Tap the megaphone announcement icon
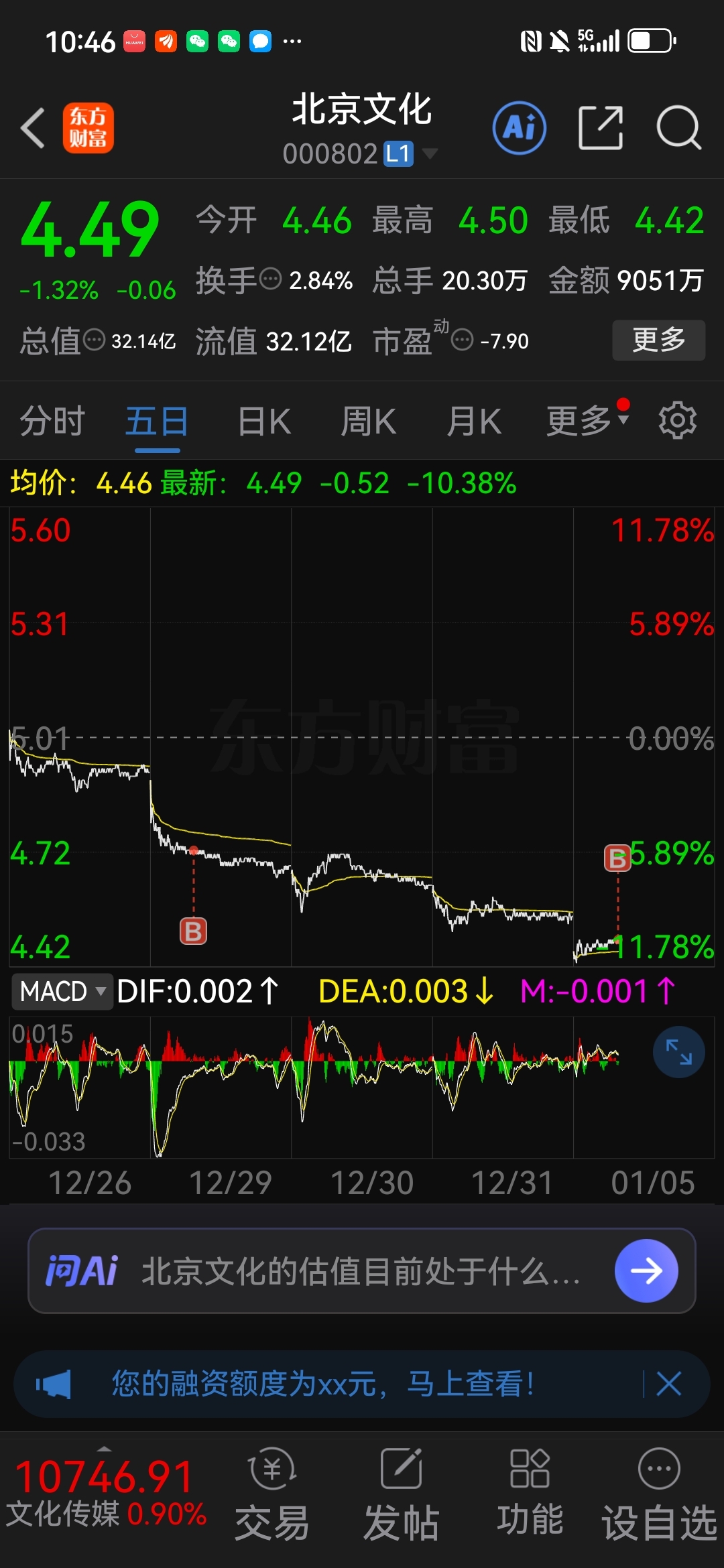 tap(53, 1384)
